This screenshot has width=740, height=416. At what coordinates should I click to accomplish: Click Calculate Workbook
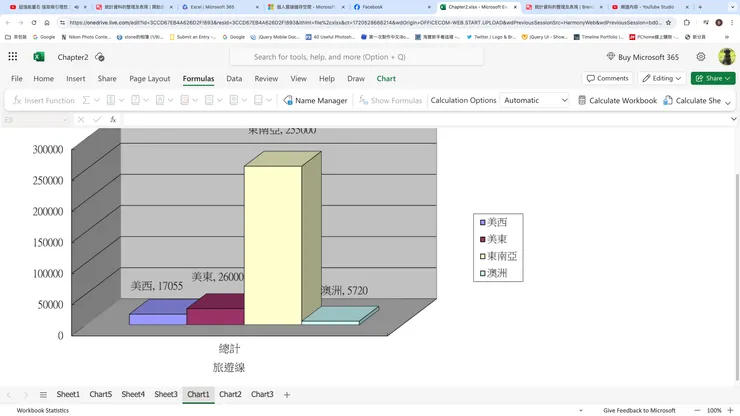pos(617,100)
